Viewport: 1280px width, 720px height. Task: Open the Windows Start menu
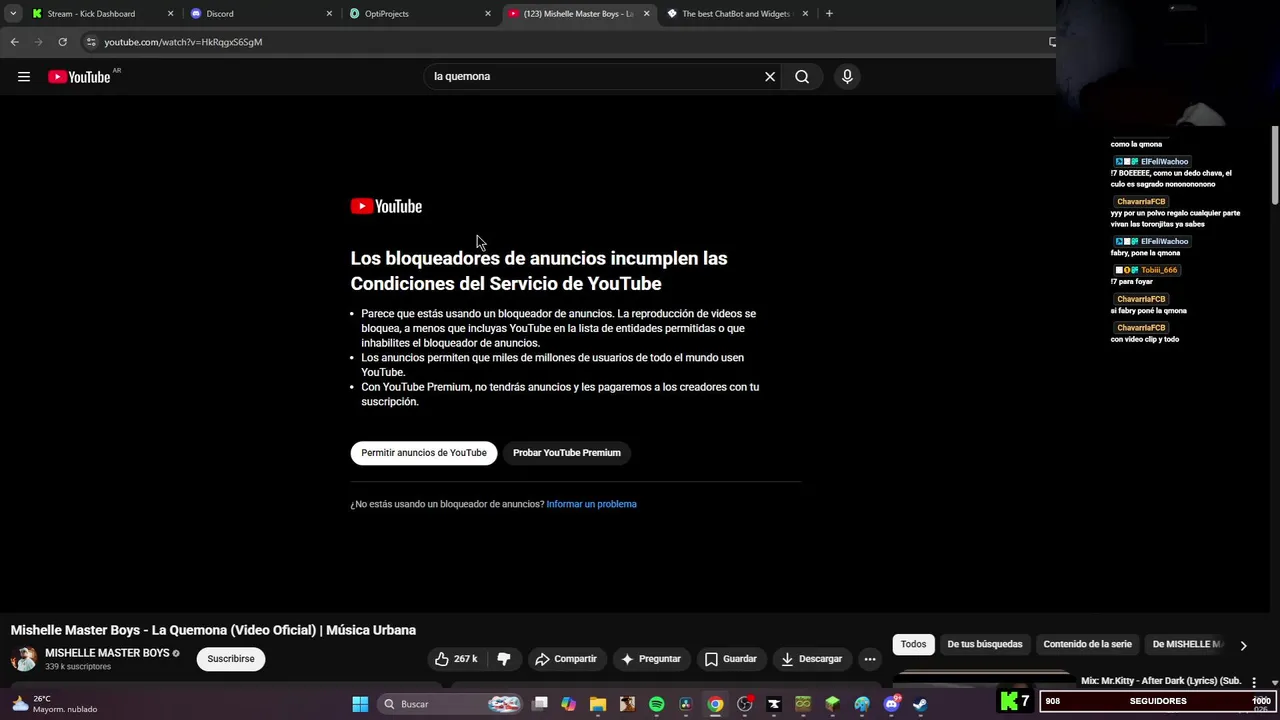(x=360, y=704)
